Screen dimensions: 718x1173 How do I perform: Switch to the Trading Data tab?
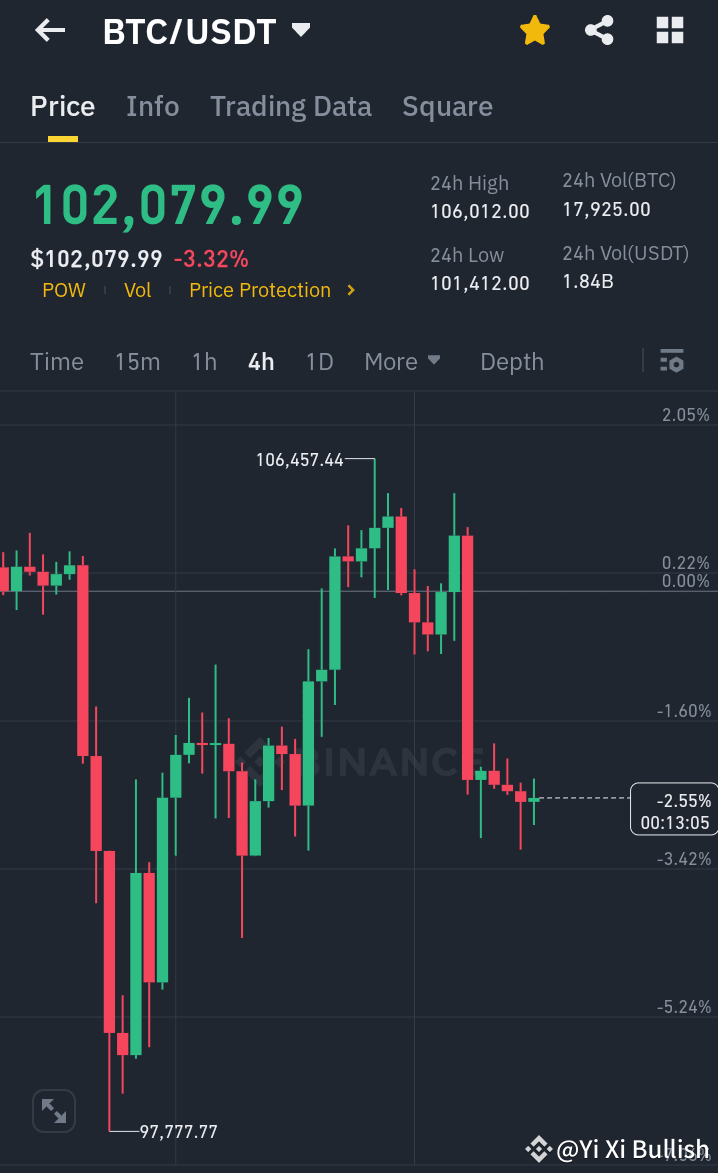[291, 106]
